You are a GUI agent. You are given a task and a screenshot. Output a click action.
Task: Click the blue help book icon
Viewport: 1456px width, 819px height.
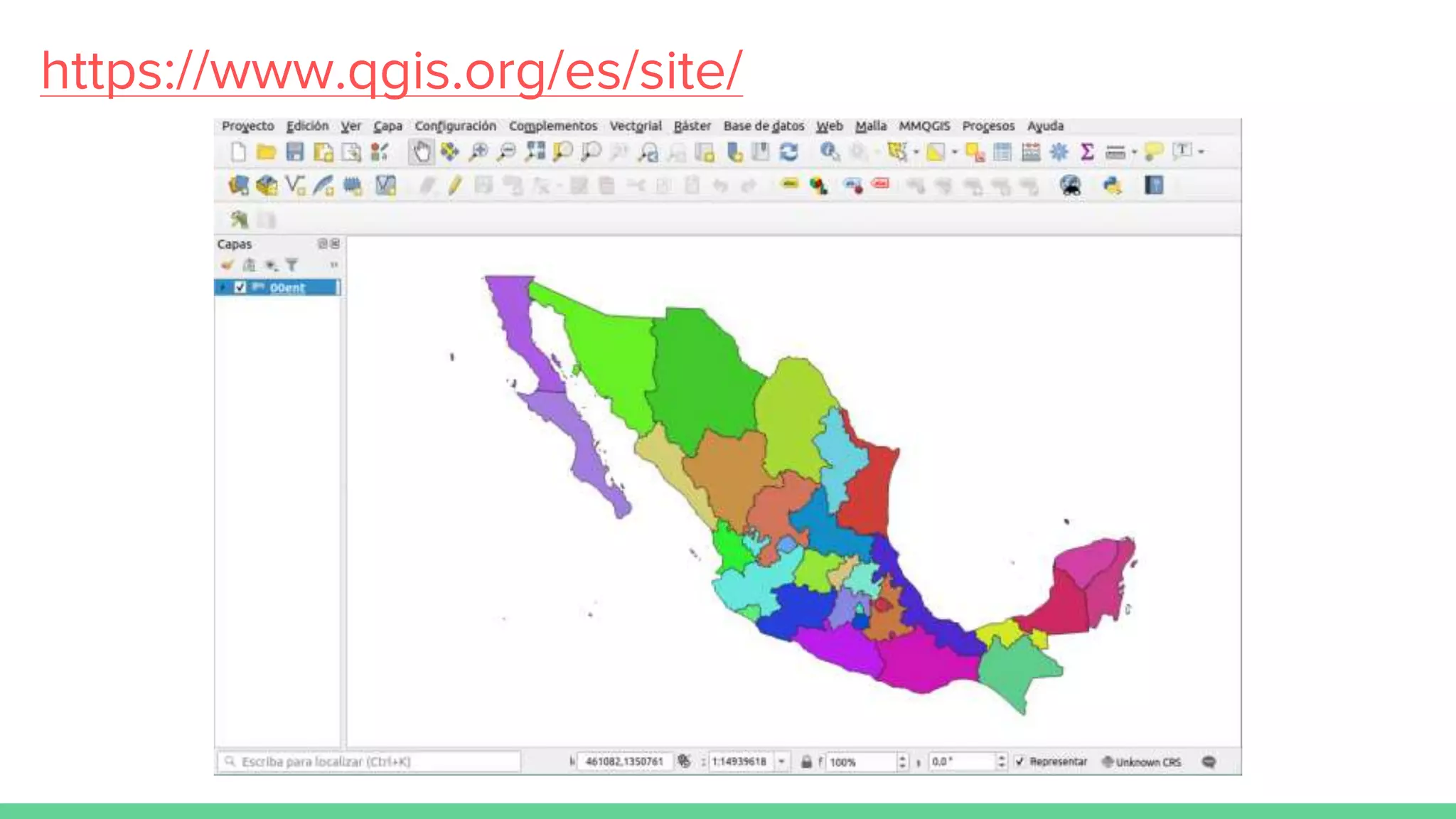1153,186
